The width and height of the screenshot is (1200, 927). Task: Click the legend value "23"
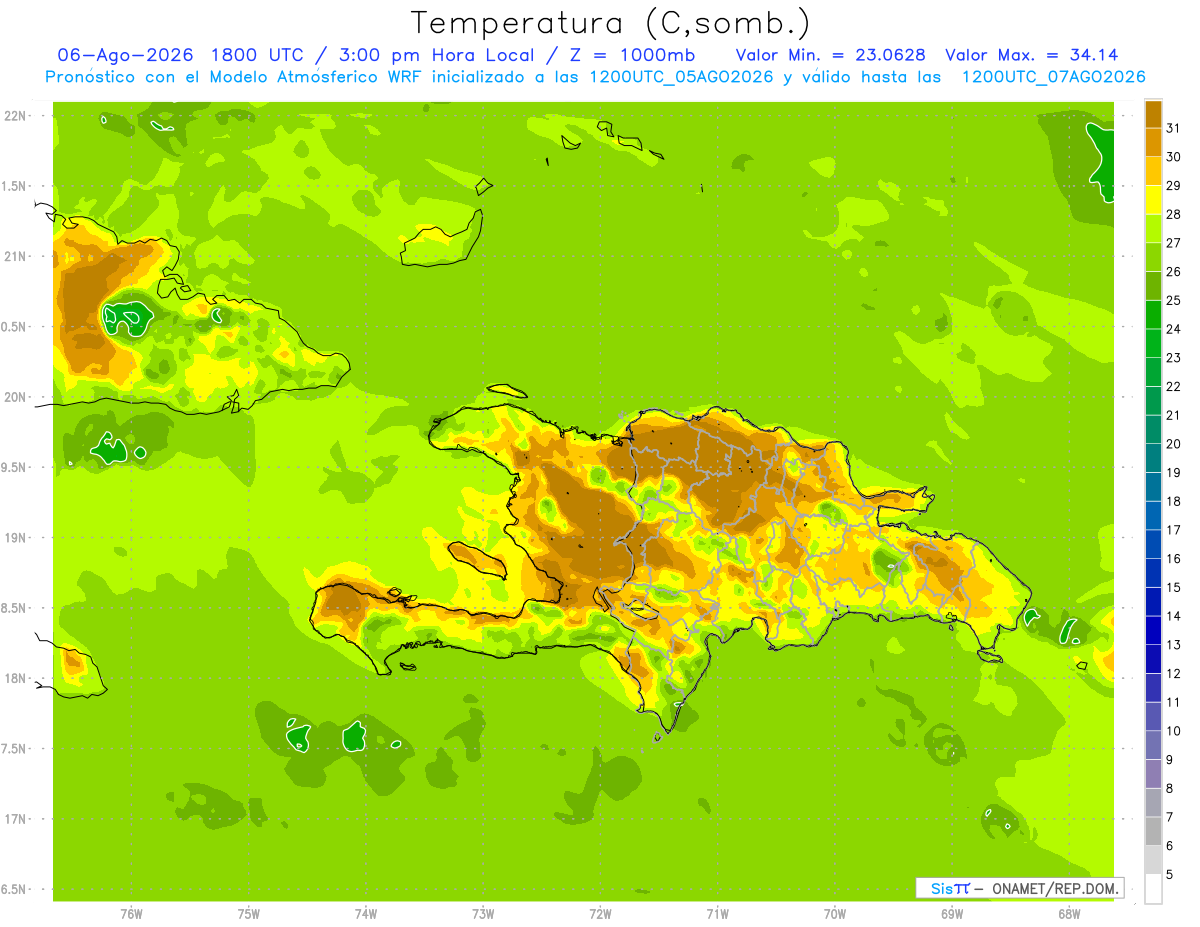(x=1174, y=358)
